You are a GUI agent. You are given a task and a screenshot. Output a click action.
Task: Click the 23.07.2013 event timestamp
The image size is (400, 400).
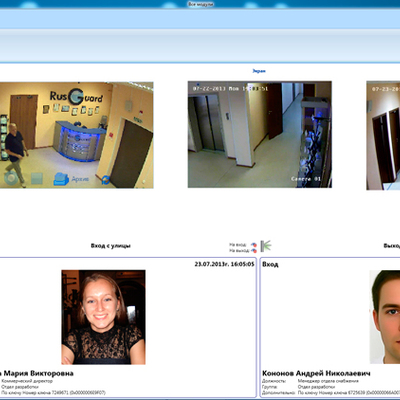tap(224, 264)
